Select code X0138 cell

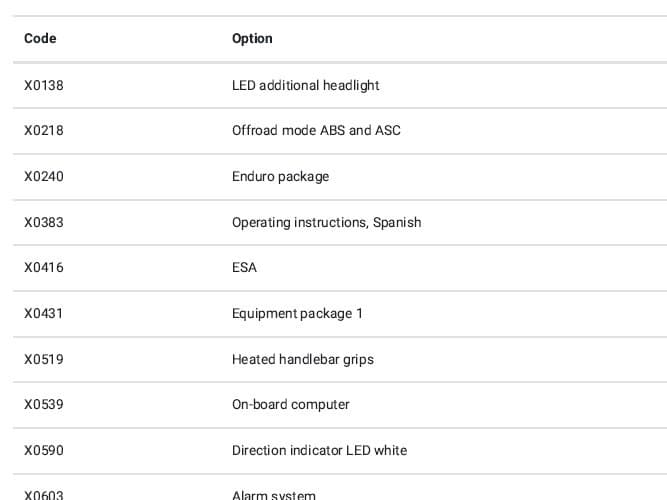point(44,85)
